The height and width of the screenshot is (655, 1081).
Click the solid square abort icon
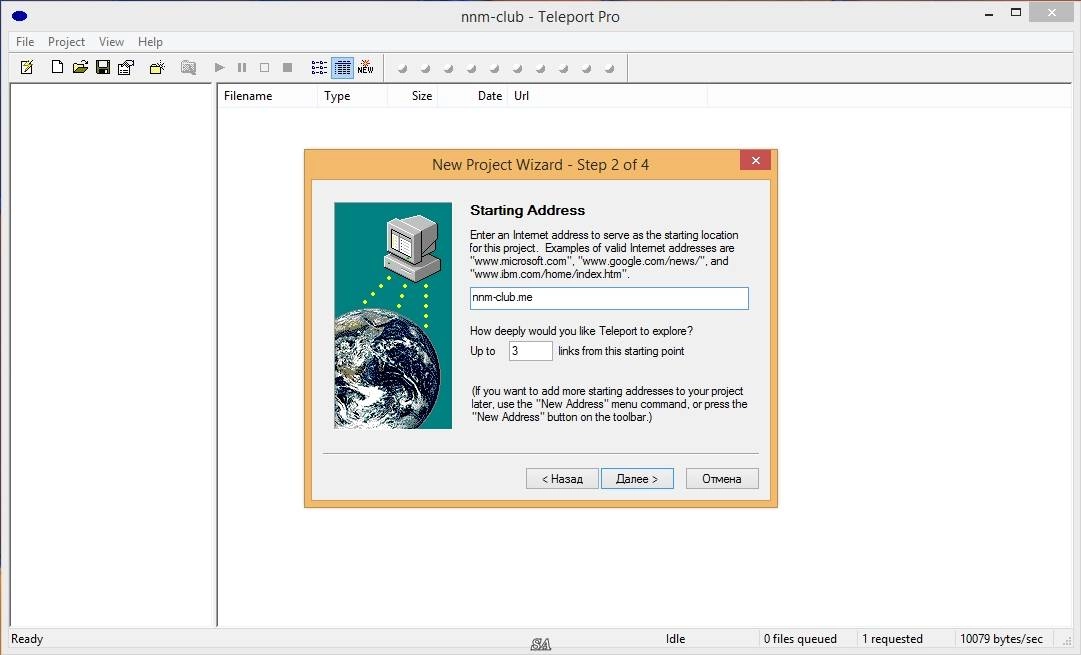287,68
